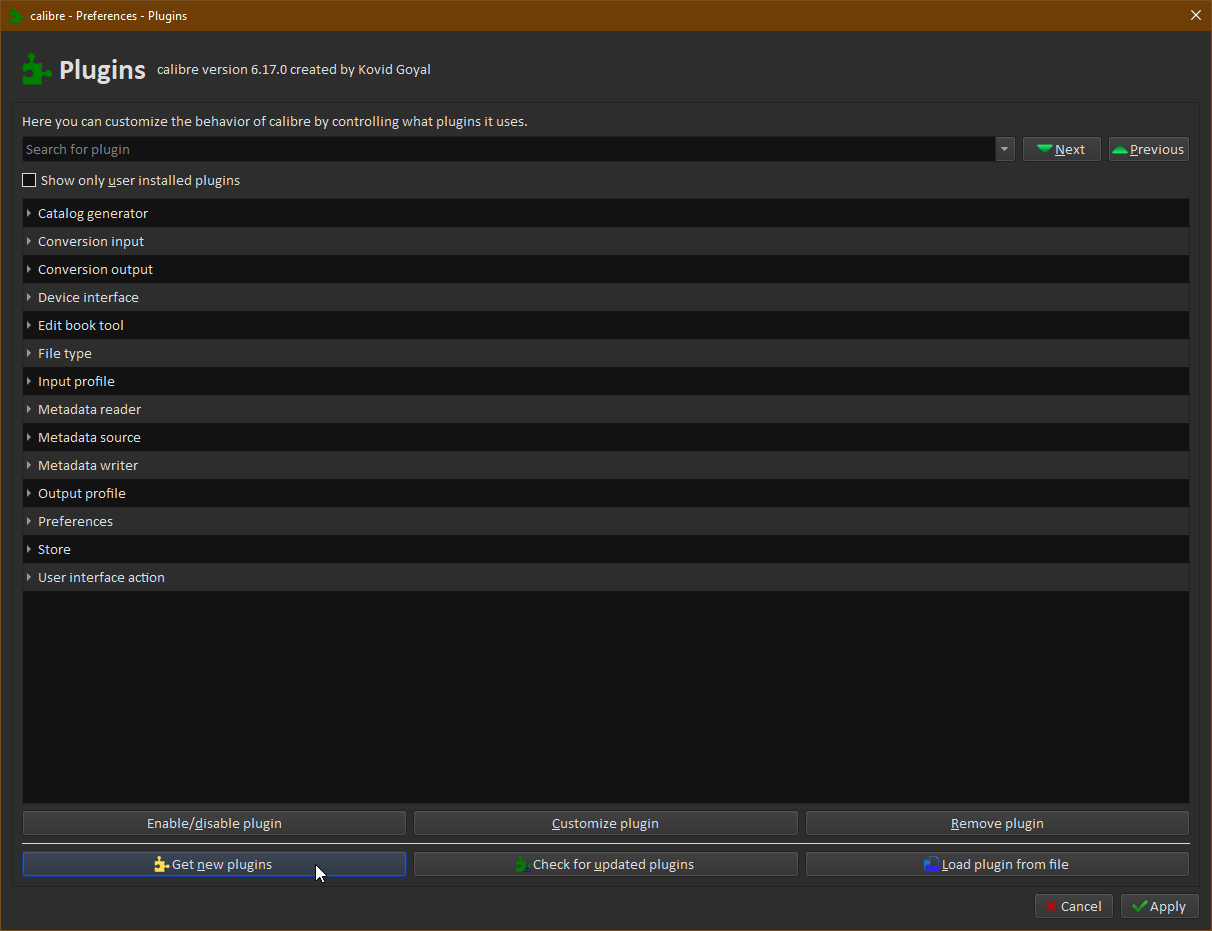Expand the Conversion output category
This screenshot has width=1212, height=931.
(x=29, y=269)
